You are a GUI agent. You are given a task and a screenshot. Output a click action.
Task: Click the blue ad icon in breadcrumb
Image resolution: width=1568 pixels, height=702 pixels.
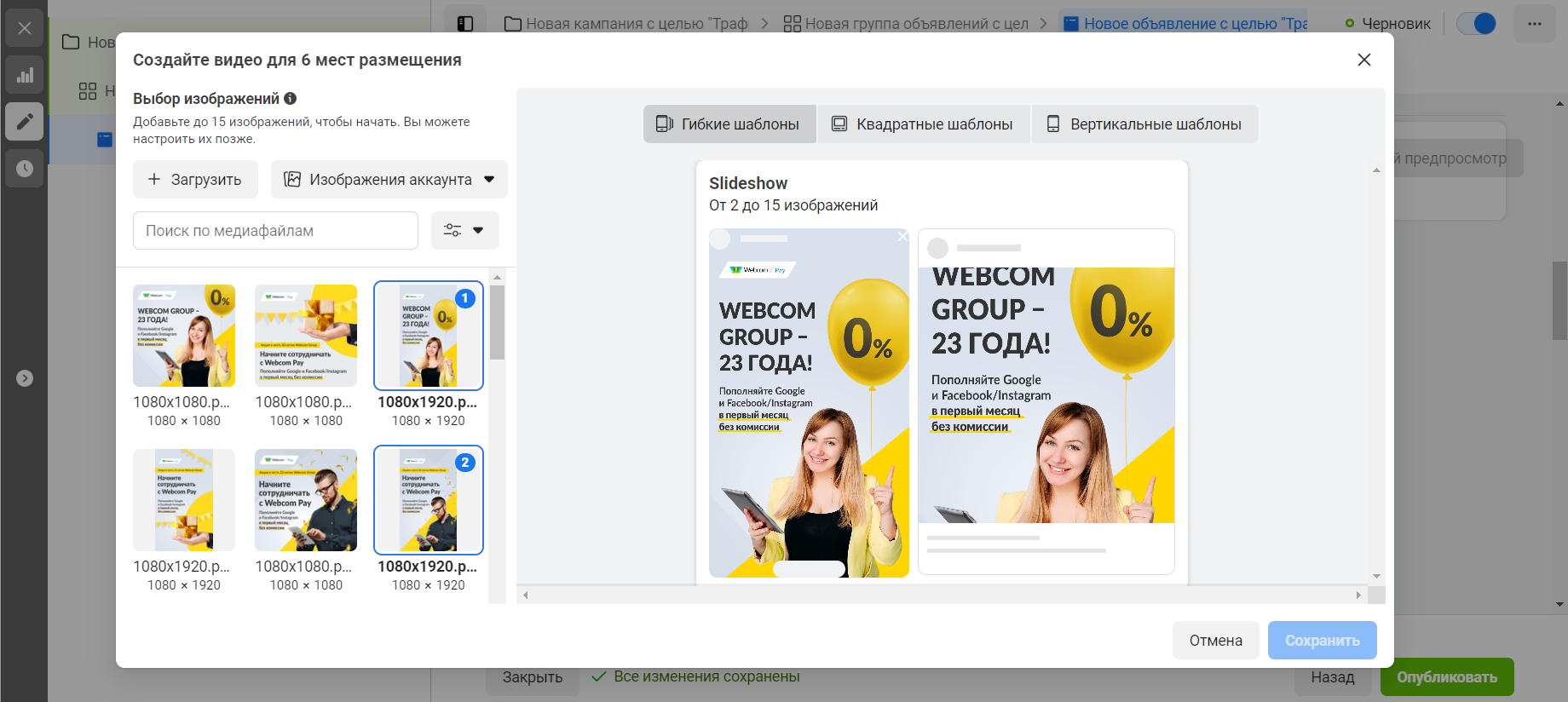pos(1072,24)
